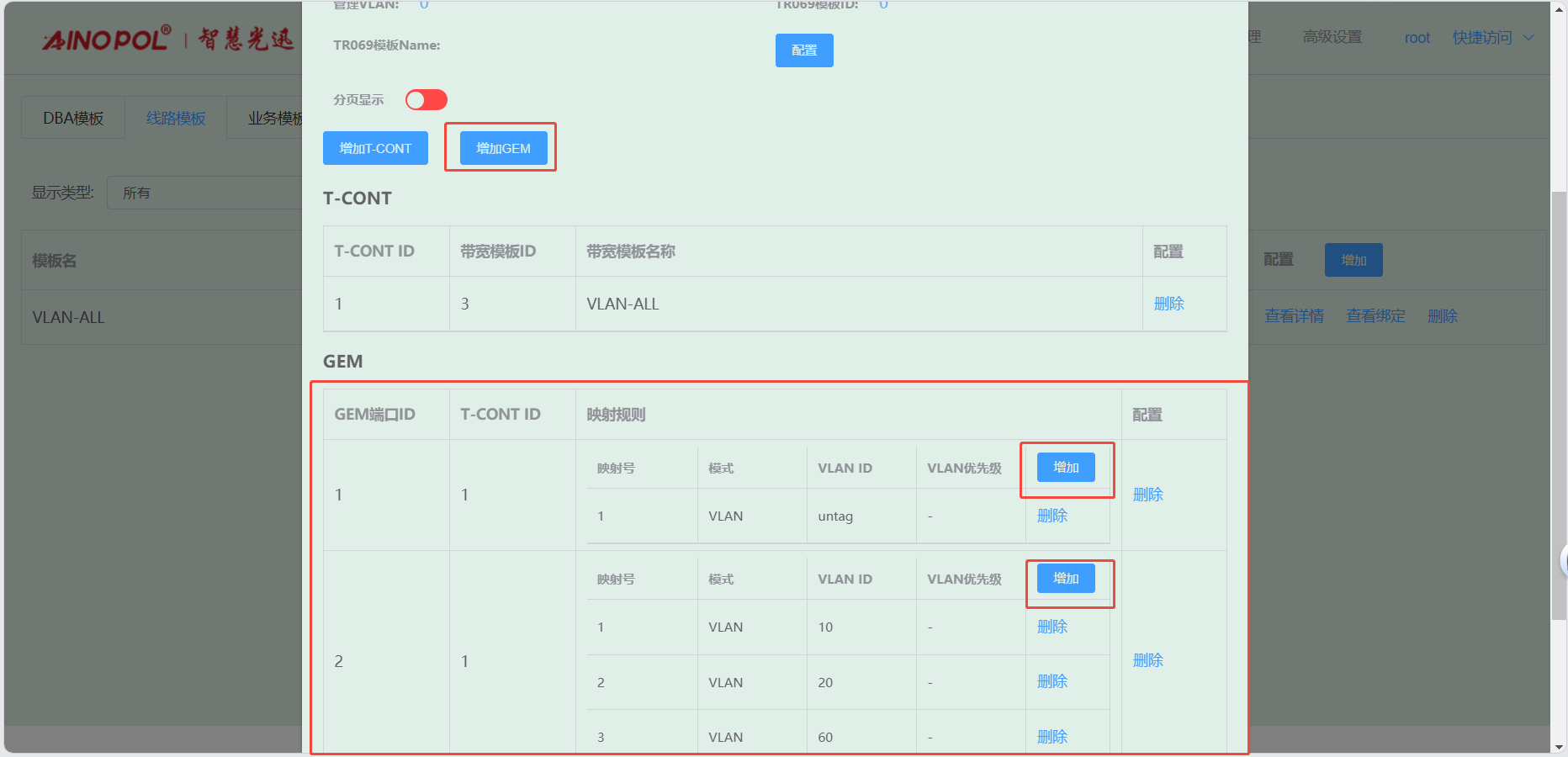Expand the 快捷访问 dropdown menu

(x=1492, y=38)
